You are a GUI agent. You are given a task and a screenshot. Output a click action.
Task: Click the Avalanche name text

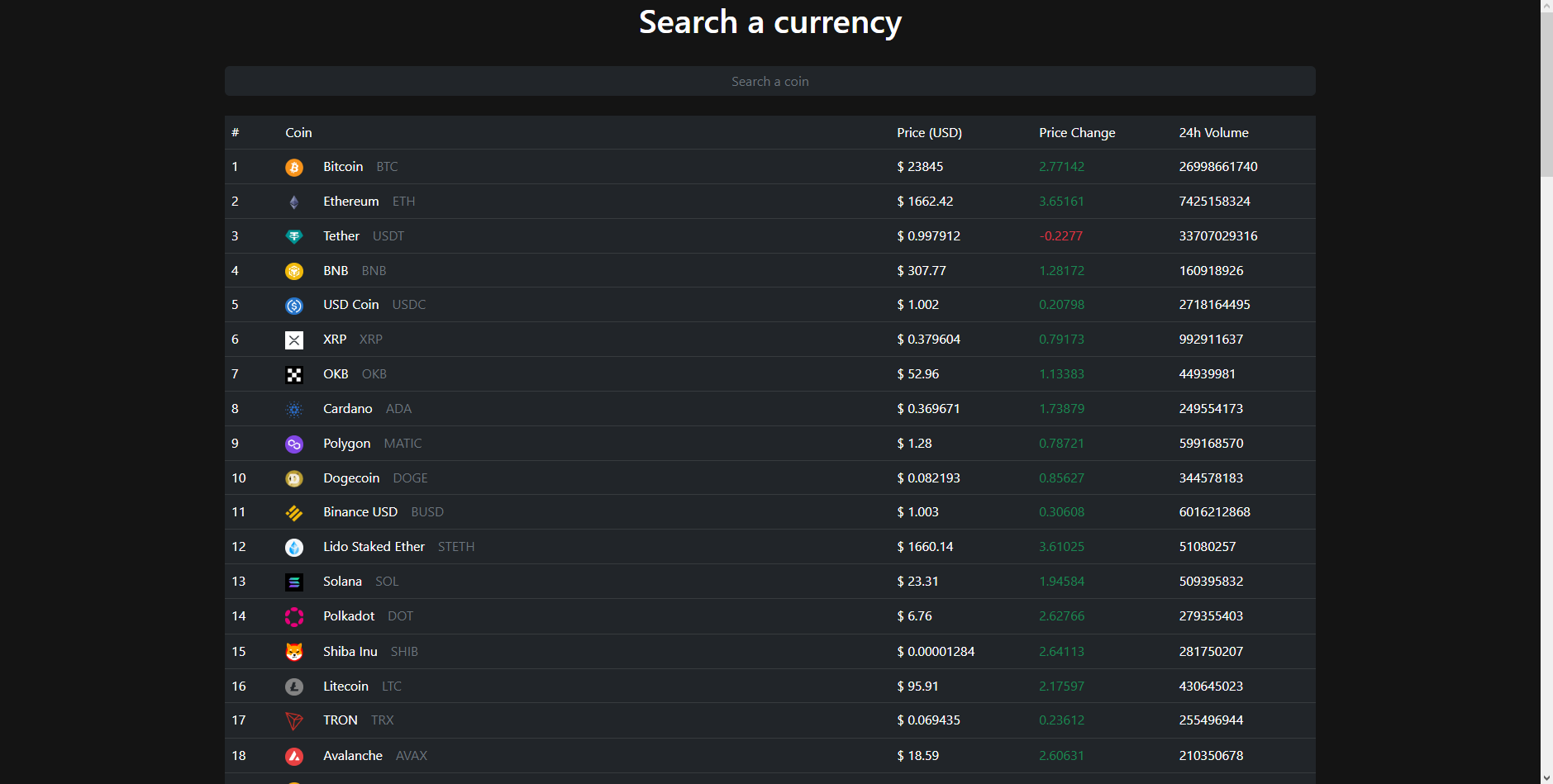pyautogui.click(x=353, y=756)
